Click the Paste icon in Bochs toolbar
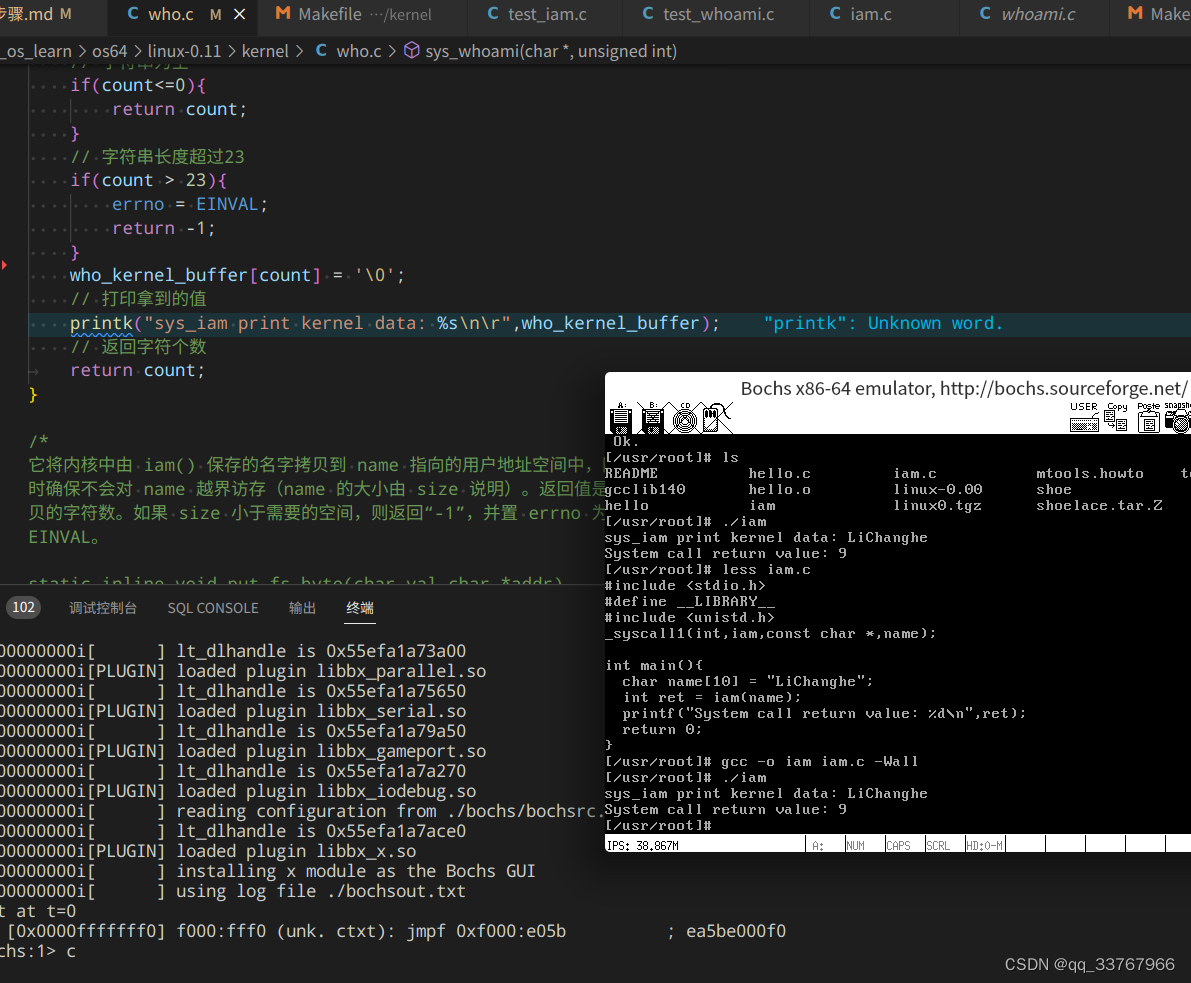1191x983 pixels. [x=1148, y=417]
